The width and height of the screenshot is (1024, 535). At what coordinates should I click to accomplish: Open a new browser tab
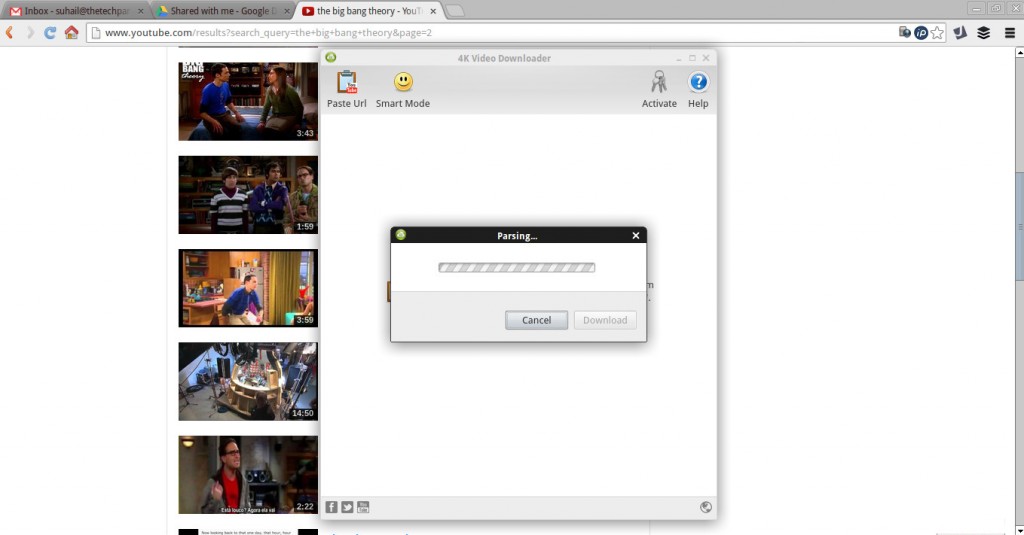tap(455, 11)
